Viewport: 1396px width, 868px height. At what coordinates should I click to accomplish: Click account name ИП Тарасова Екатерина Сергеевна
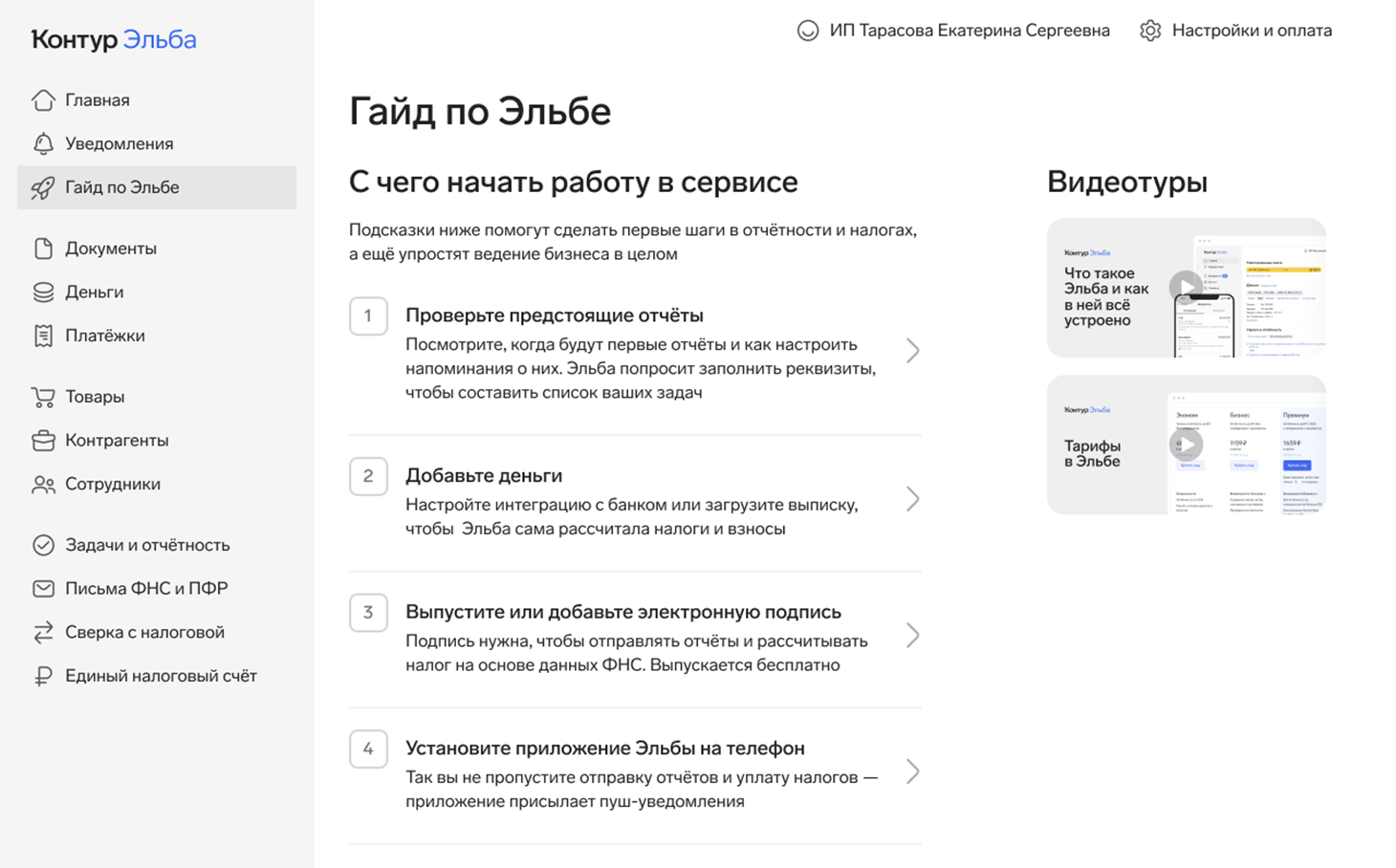click(x=970, y=31)
